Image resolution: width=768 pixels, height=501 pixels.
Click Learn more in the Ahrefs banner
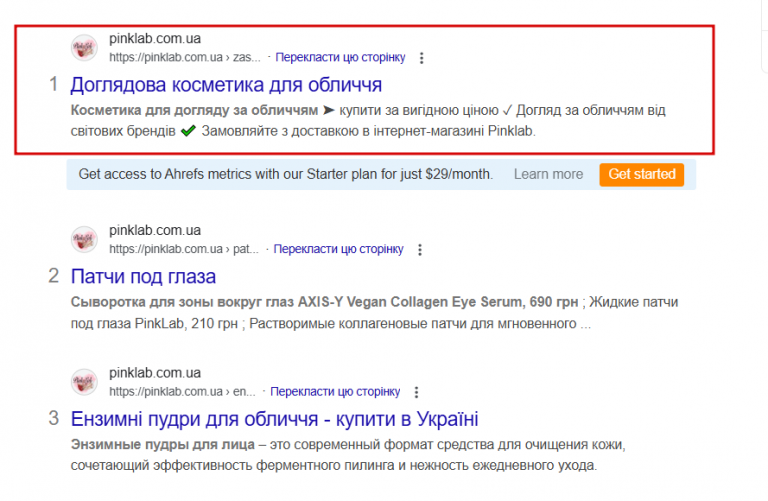tap(548, 174)
